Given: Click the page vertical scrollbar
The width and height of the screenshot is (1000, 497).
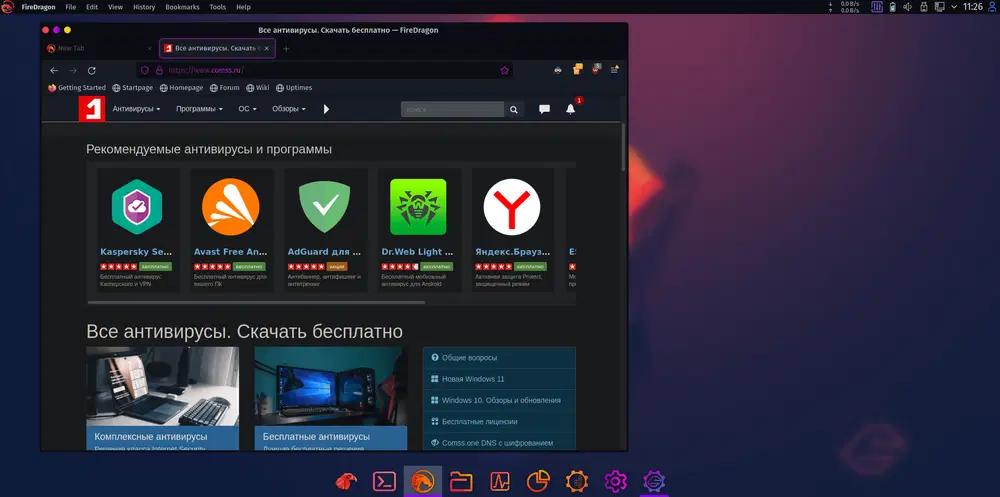Looking at the screenshot, I should tap(623, 147).
